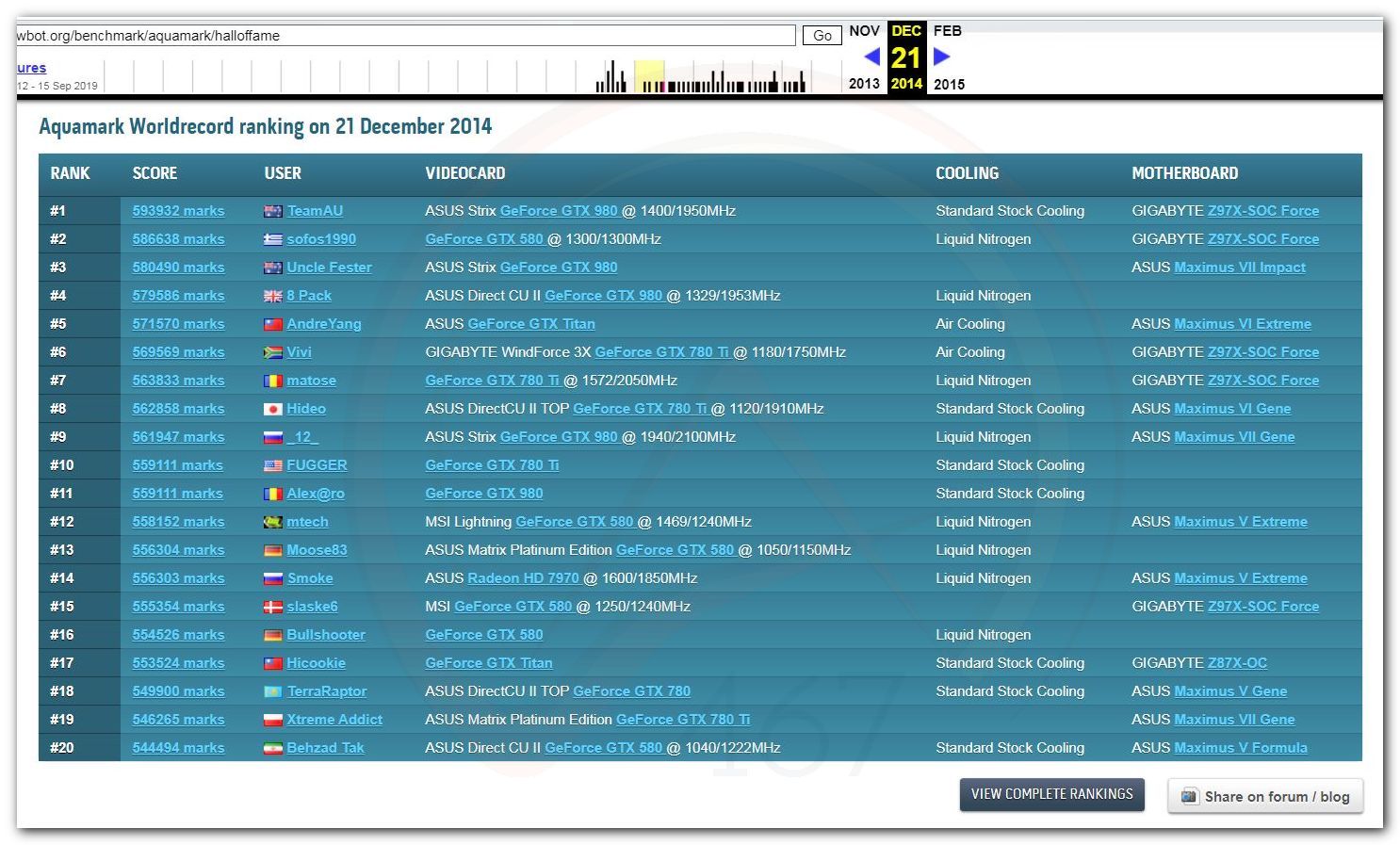Select the 2015 year label in Wayback toolbar

pyautogui.click(x=949, y=84)
